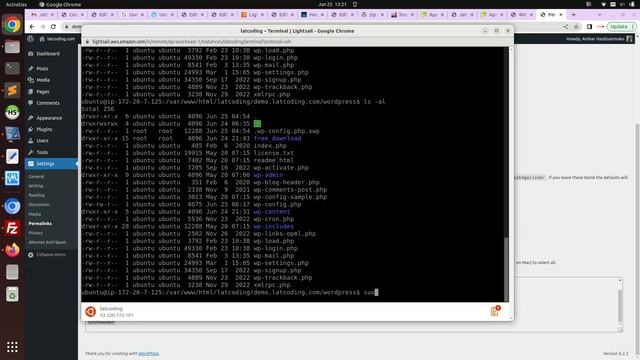Reload the WordPress page

53,27
